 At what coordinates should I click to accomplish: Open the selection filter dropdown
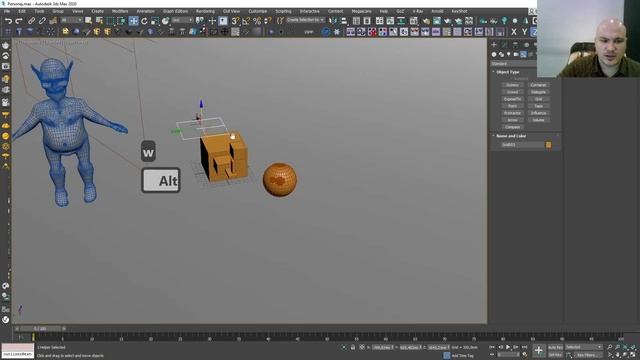(71, 20)
